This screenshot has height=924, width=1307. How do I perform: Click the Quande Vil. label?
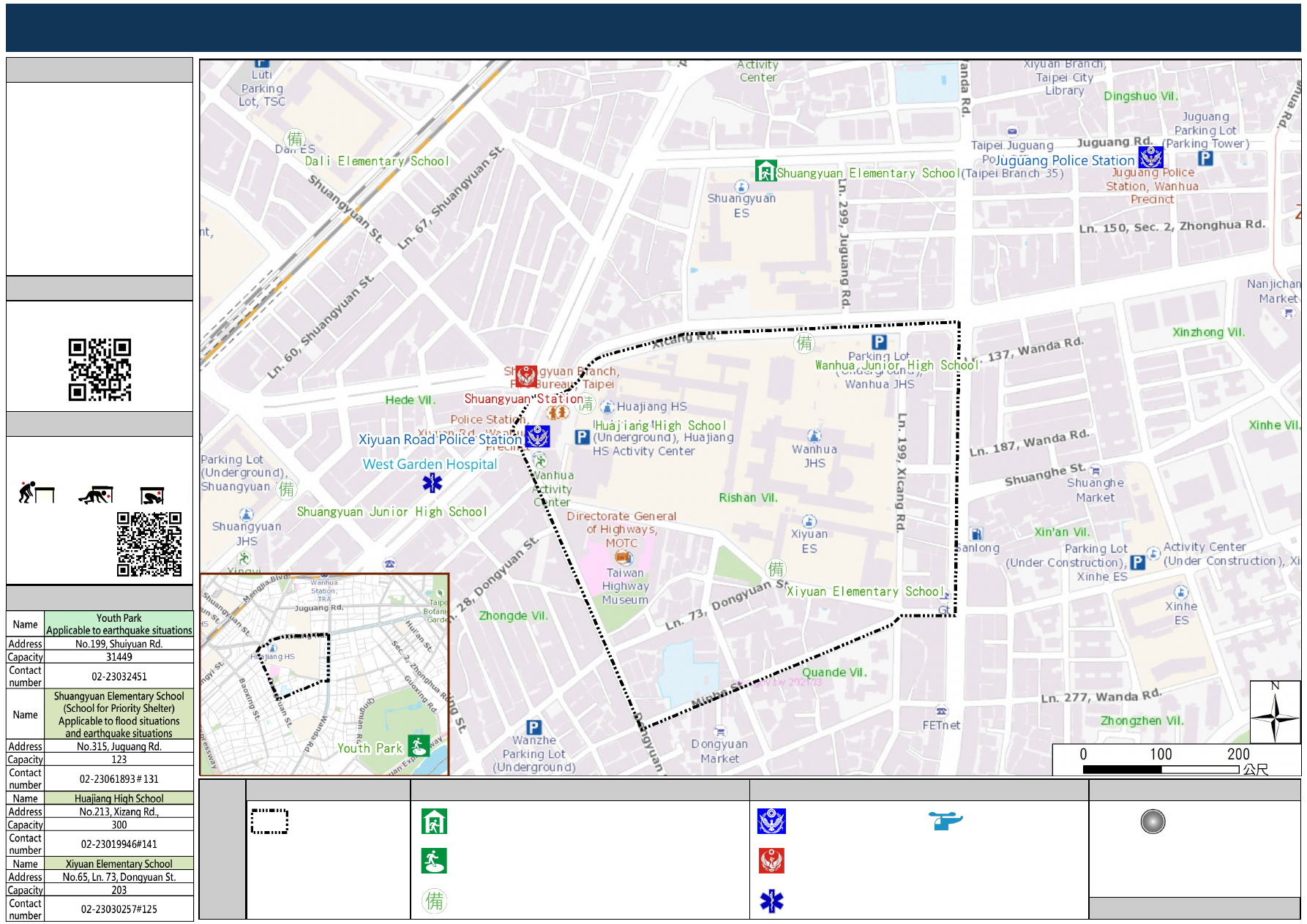pos(834,672)
